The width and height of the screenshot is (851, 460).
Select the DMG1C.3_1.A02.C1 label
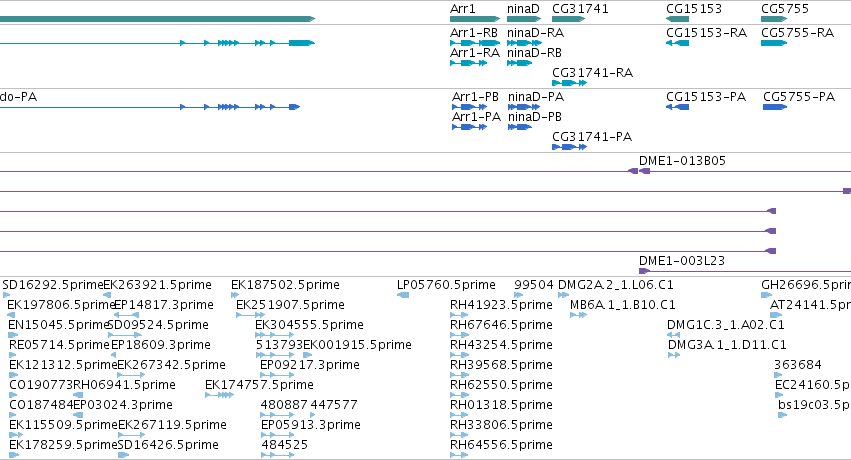point(726,325)
